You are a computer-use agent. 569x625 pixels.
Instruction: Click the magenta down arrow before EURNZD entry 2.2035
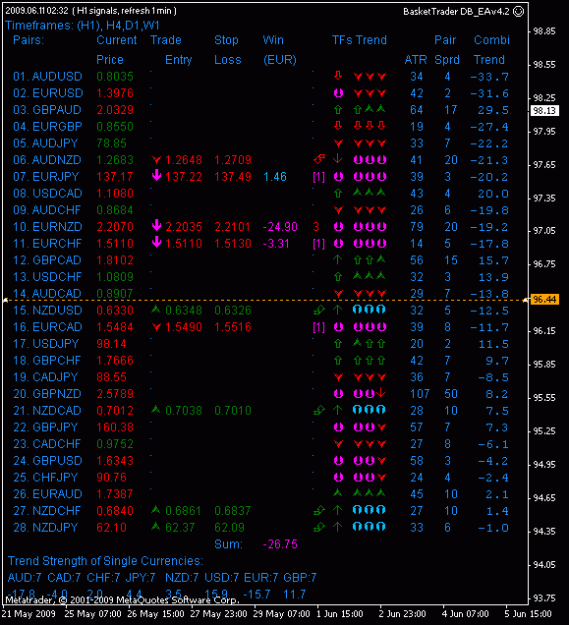click(157, 225)
